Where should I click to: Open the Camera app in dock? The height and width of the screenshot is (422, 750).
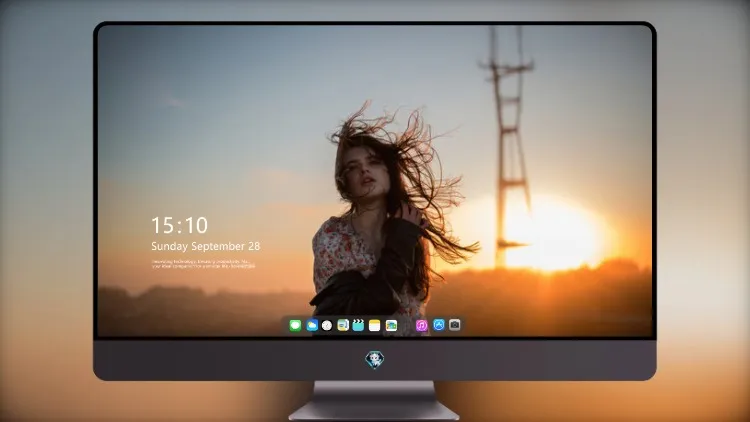pyautogui.click(x=455, y=325)
